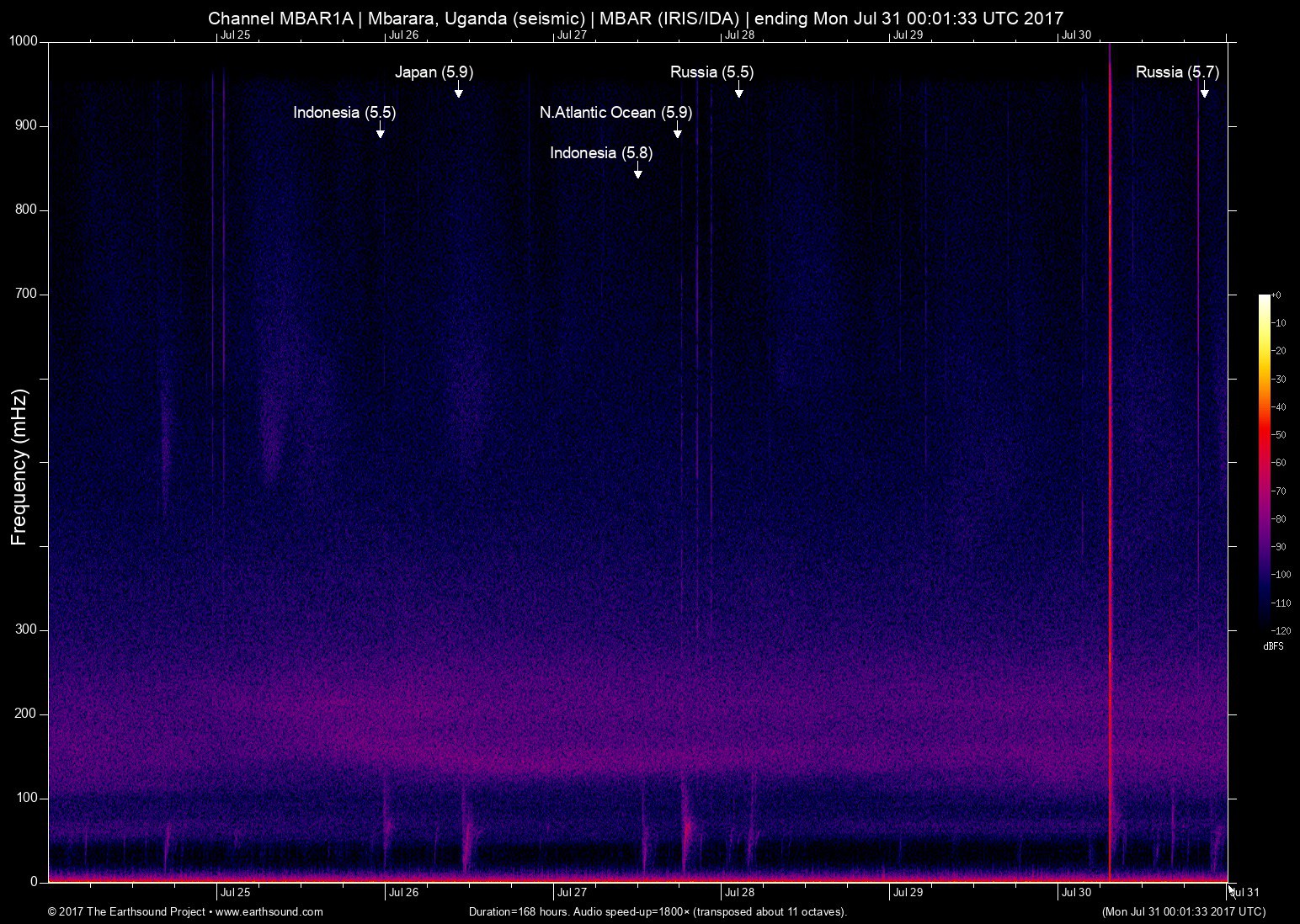
Task: Click the Jul 25 tick on bottom axis
Action: pos(237,892)
